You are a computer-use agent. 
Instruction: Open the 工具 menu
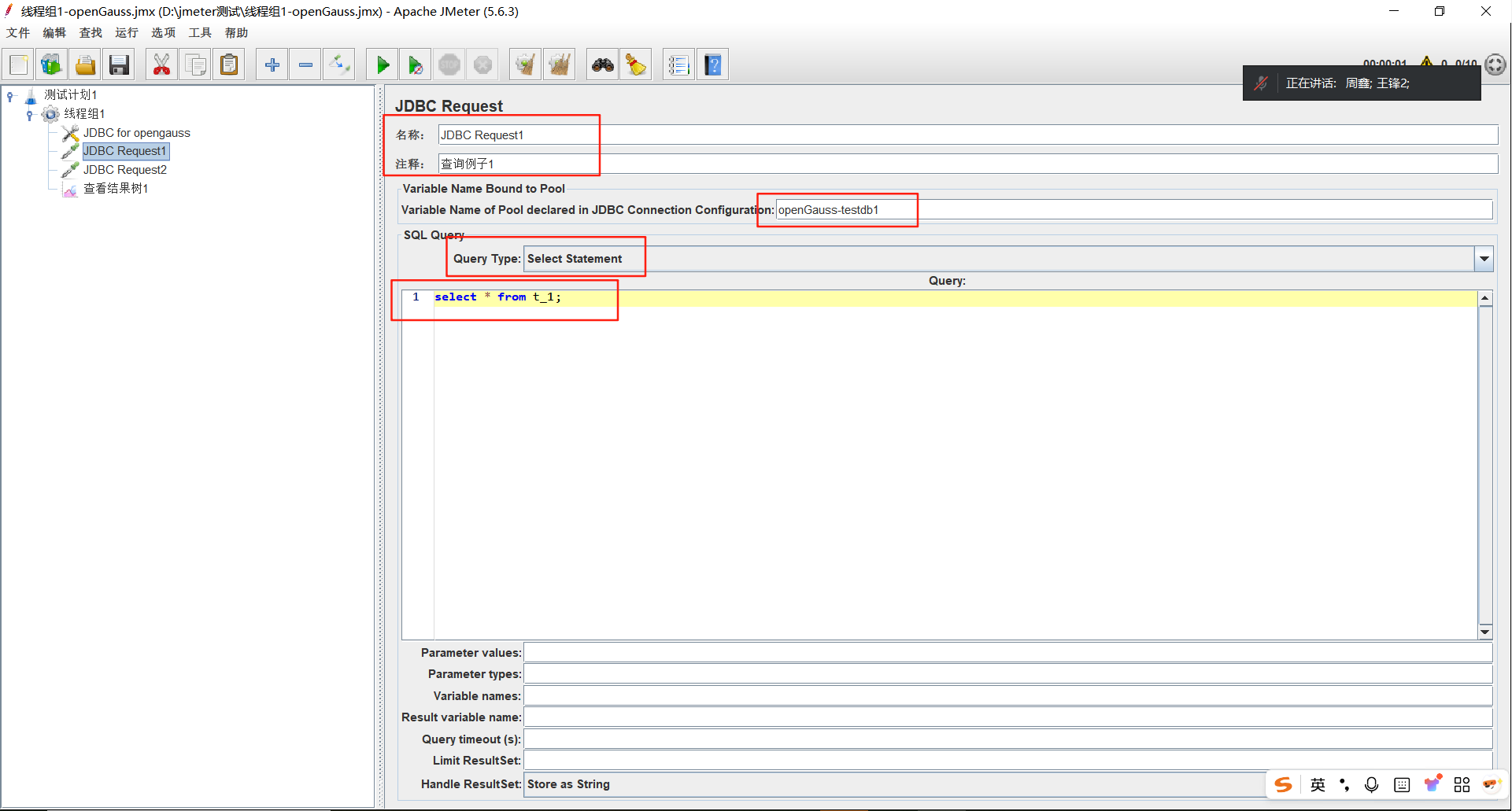pos(200,32)
